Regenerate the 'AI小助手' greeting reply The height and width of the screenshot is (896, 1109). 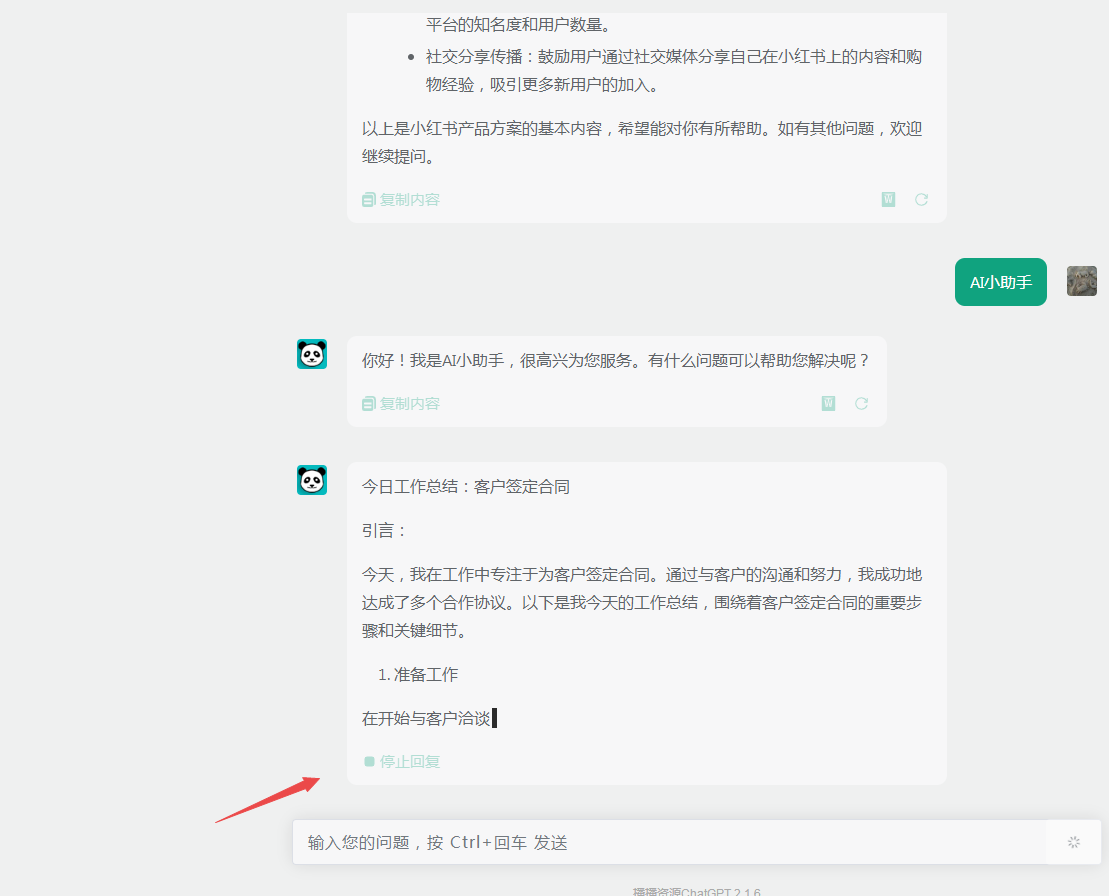861,403
